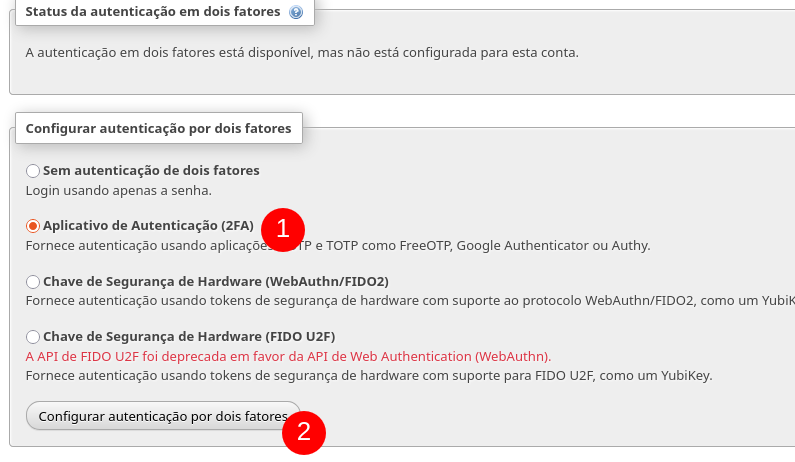Click the help icon beside the status heading
Screen dimensions: 795x462
[295, 13]
